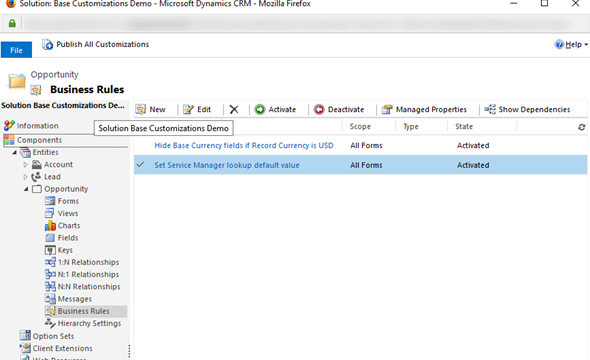Sort by the Type column header

[411, 127]
